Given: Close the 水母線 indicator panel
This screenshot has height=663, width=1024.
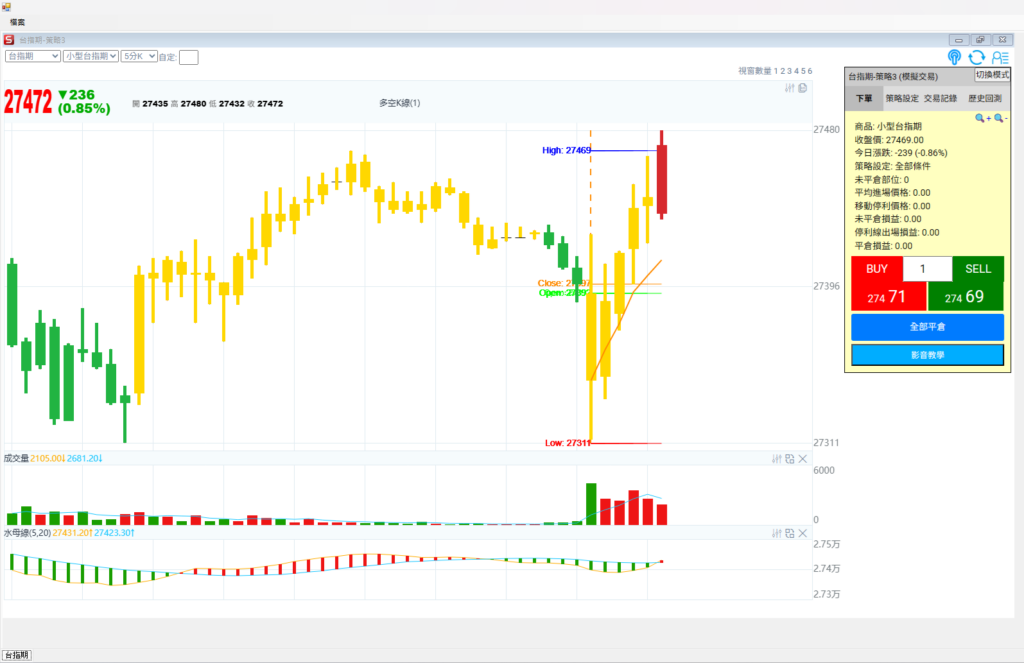Looking at the screenshot, I should click(802, 534).
